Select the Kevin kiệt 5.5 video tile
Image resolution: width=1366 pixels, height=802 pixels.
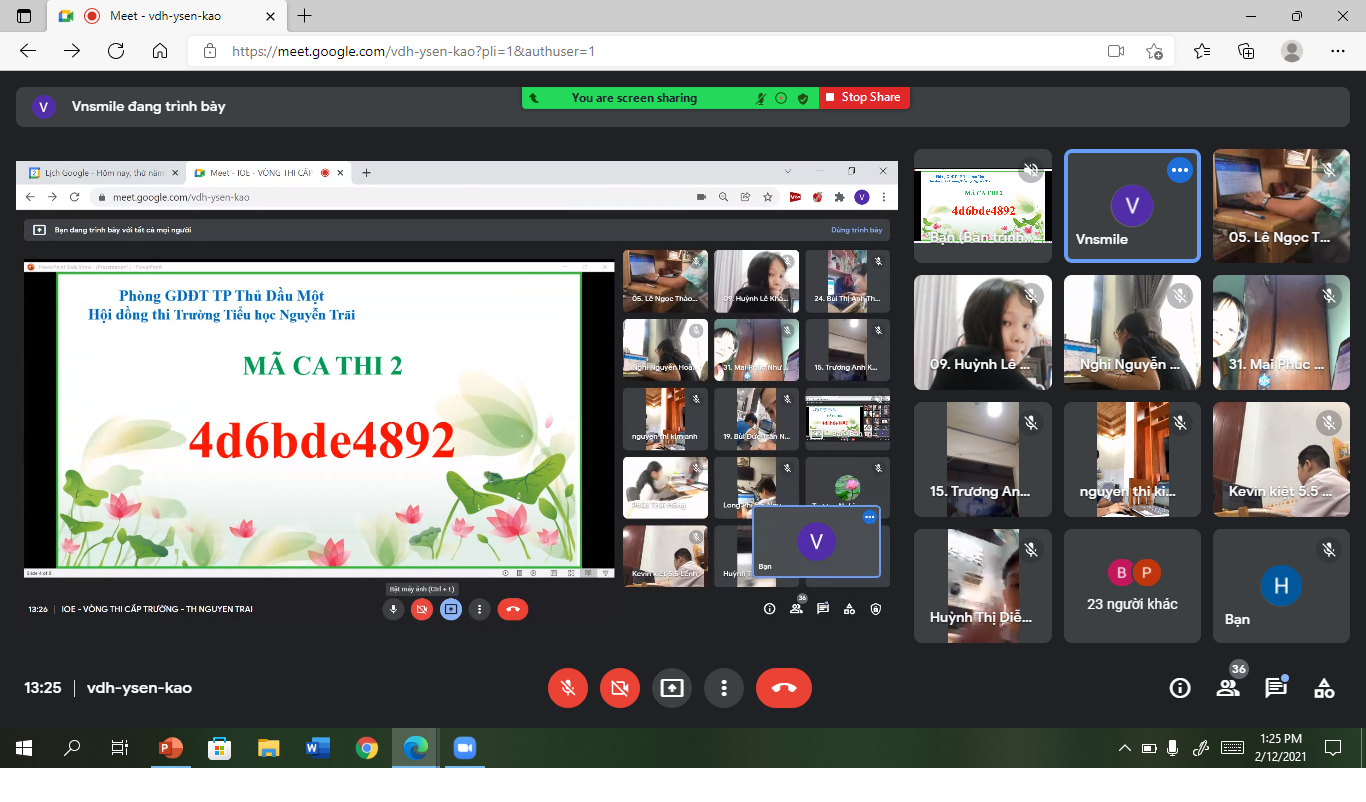pos(1281,459)
